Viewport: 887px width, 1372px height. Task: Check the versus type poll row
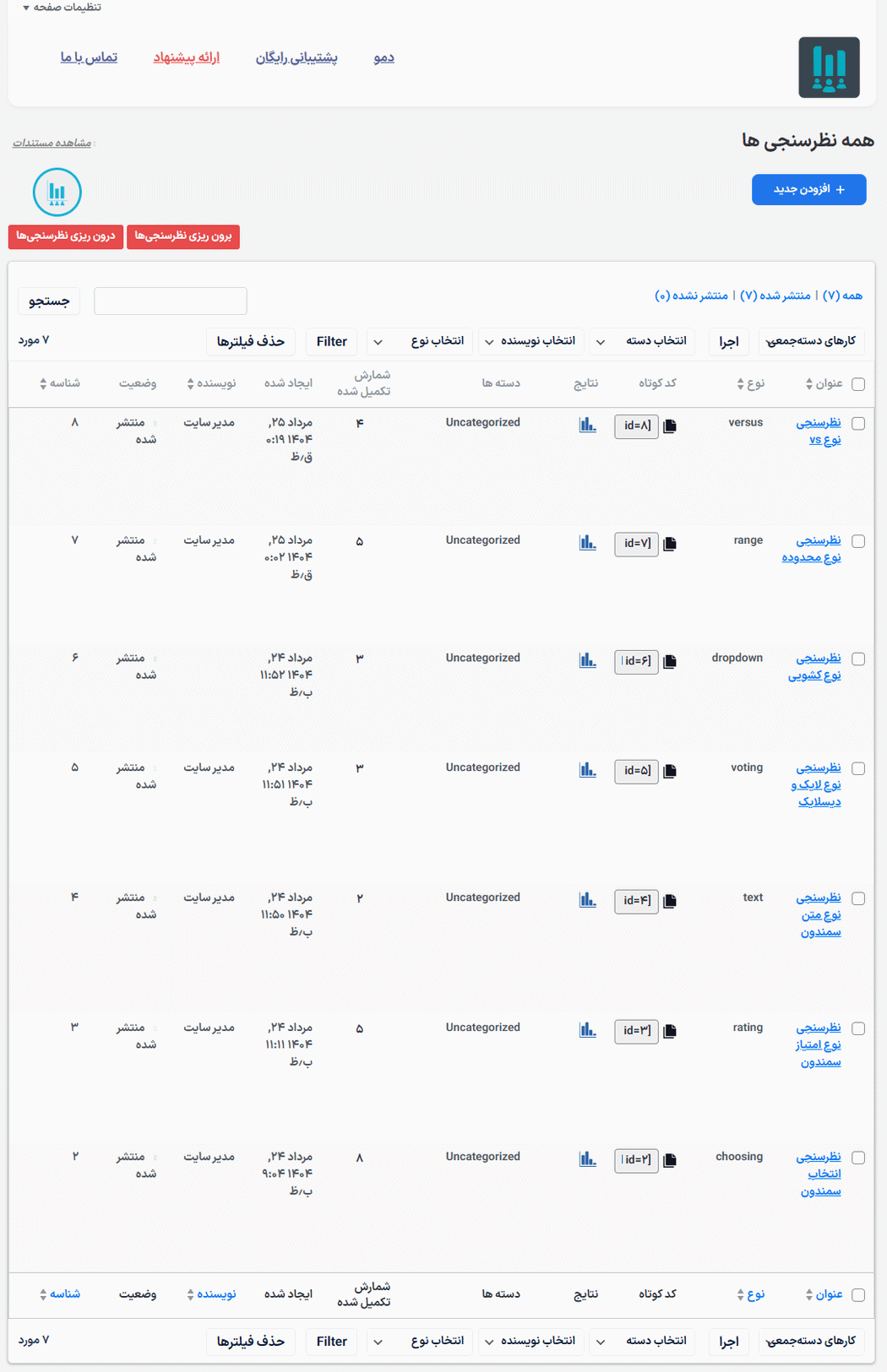[x=858, y=424]
